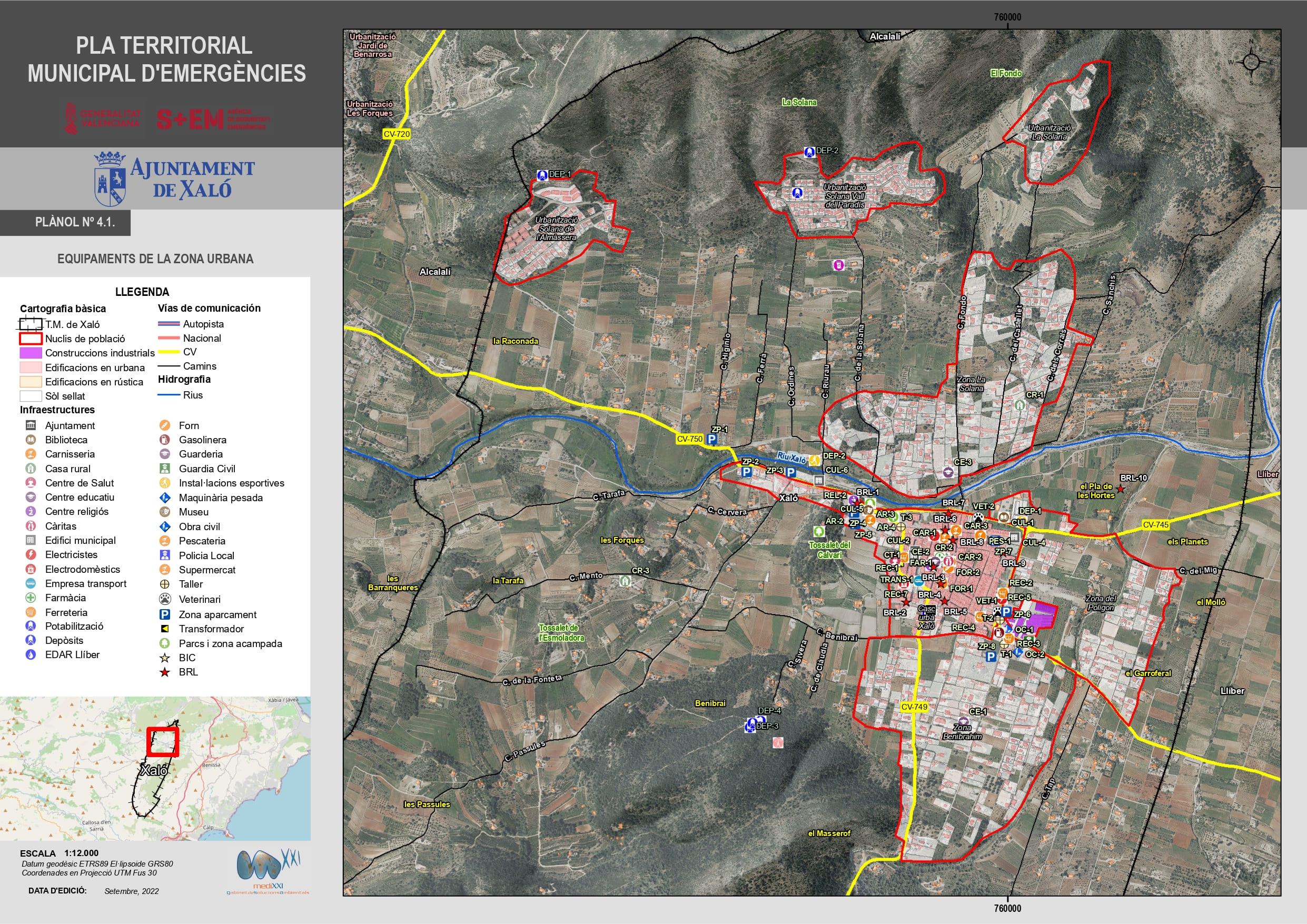1307x924 pixels.
Task: Click the Policia Local legend icon
Action: coord(164,555)
